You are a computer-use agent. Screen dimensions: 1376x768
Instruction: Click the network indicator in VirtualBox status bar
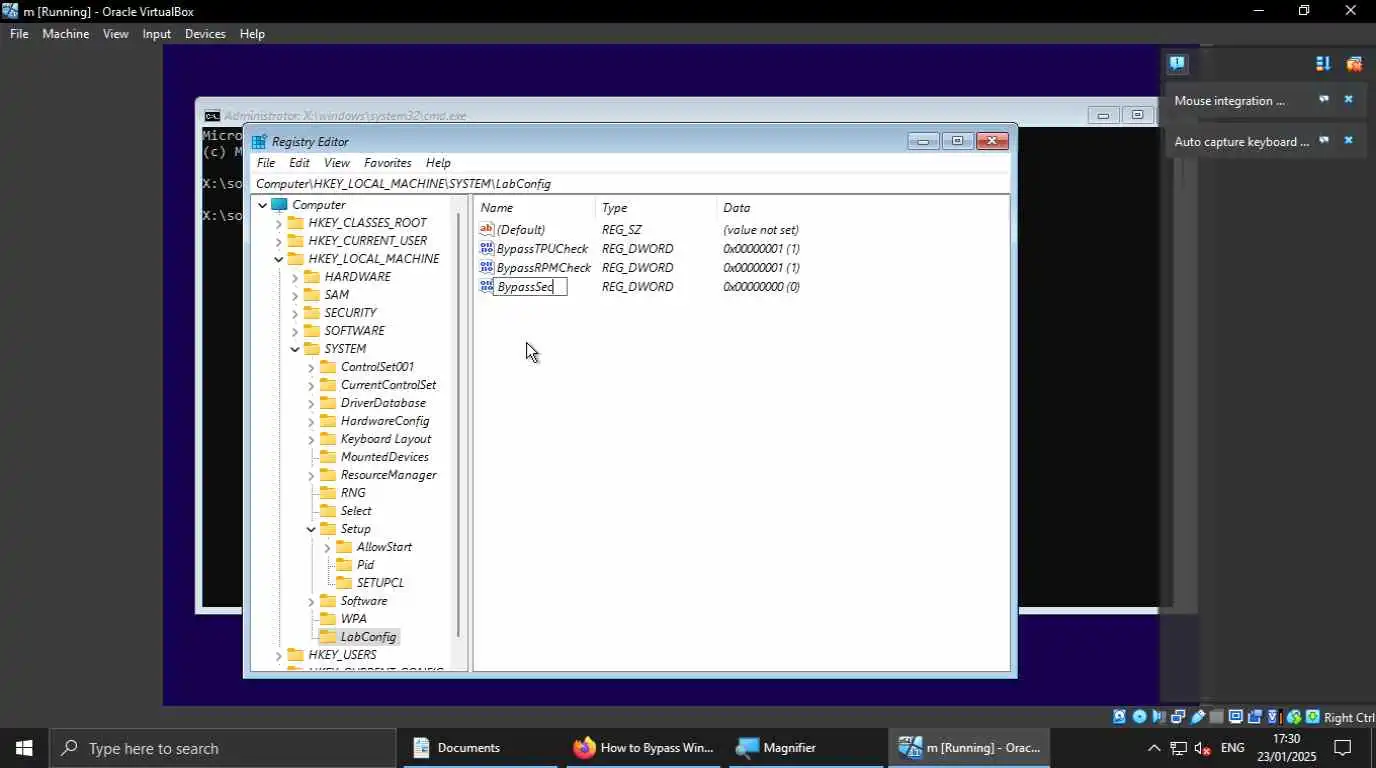1178,717
